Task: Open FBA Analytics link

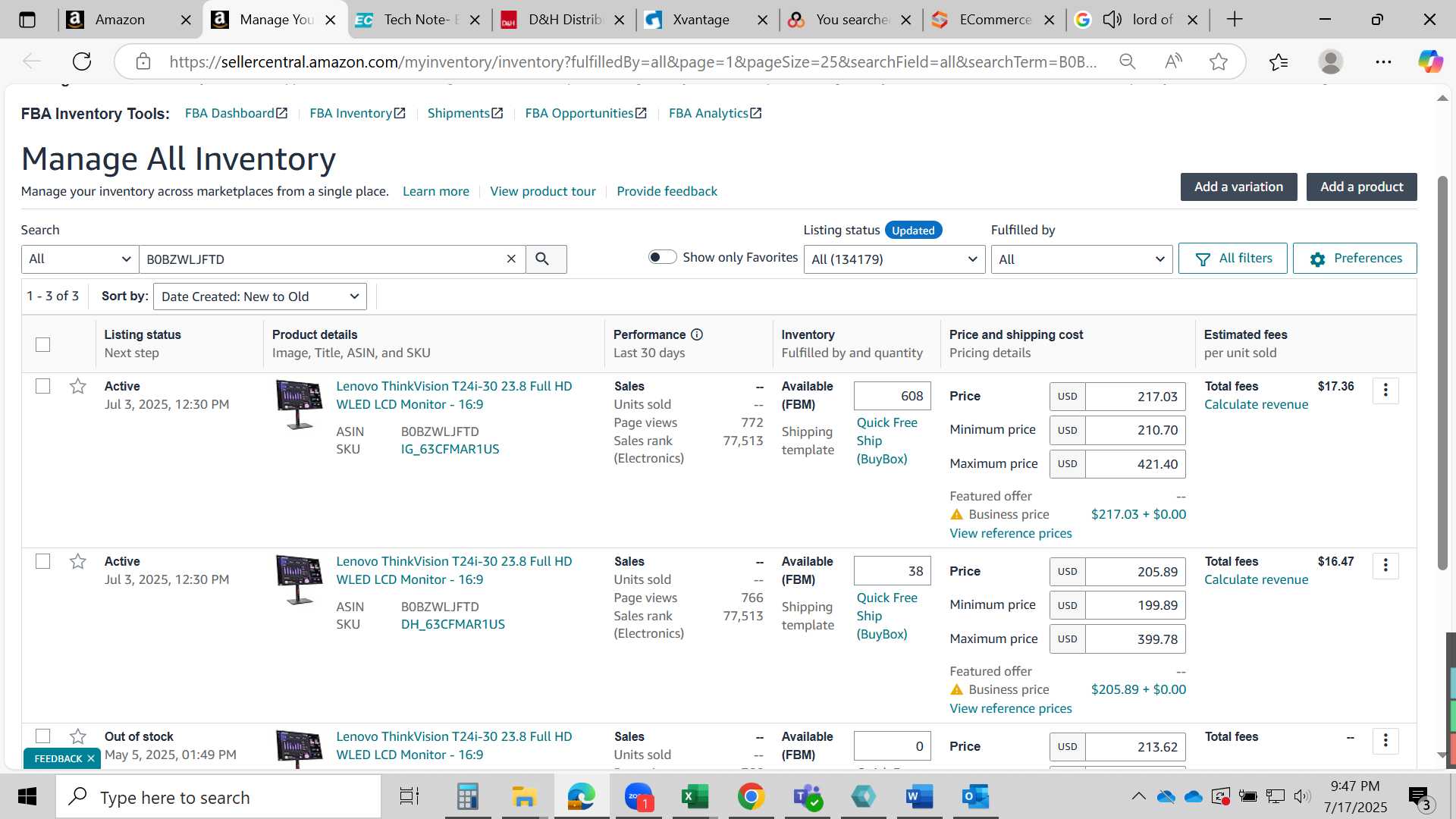Action: pyautogui.click(x=715, y=113)
